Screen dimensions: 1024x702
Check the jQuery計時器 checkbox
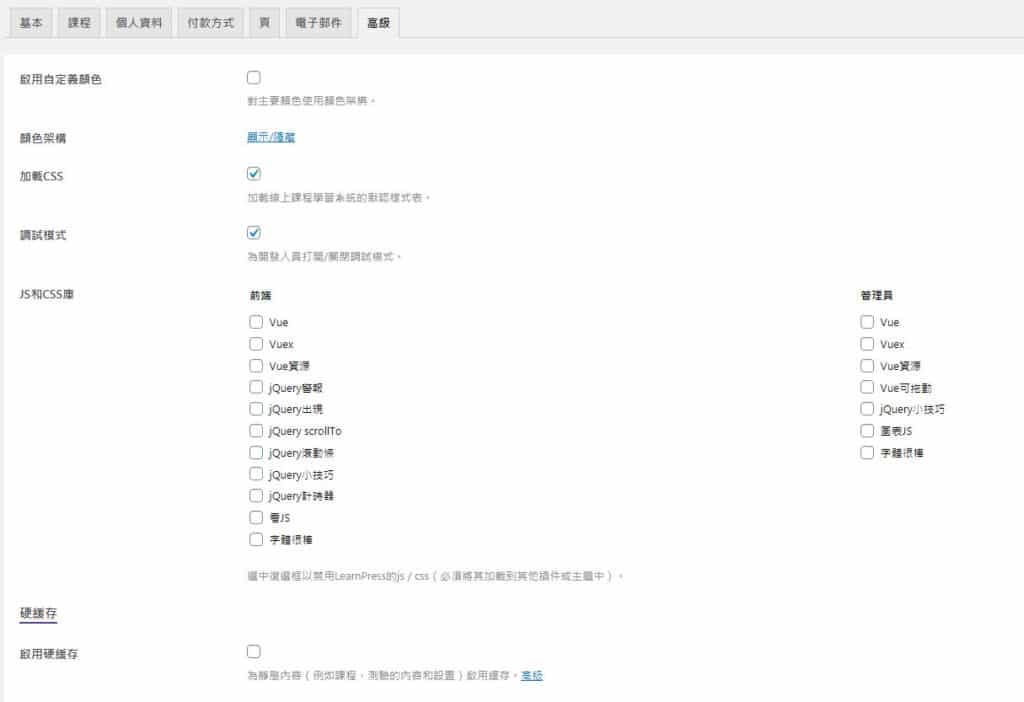click(x=256, y=496)
